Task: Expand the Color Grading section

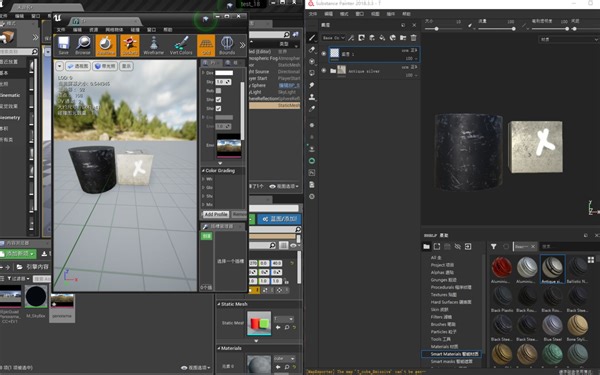Action: [x=203, y=171]
